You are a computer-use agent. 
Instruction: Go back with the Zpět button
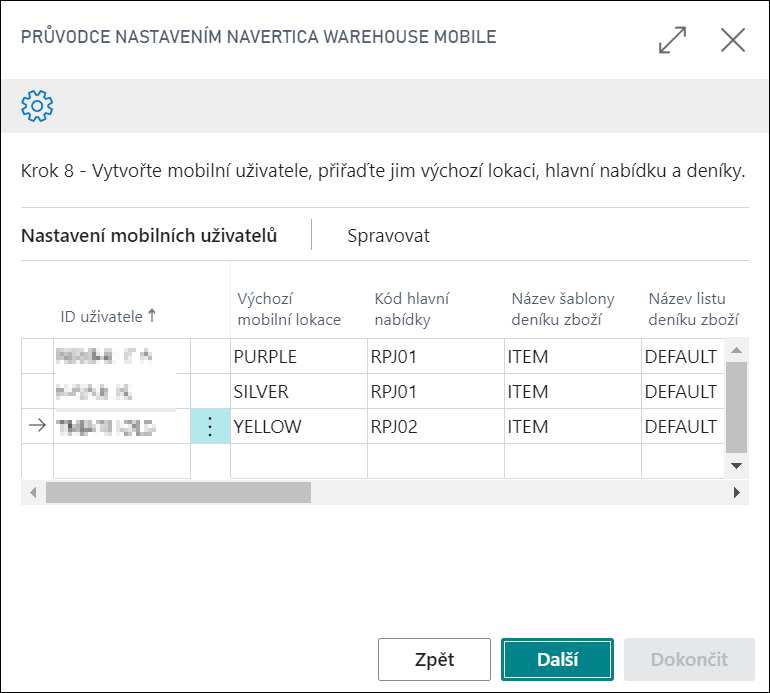434,659
